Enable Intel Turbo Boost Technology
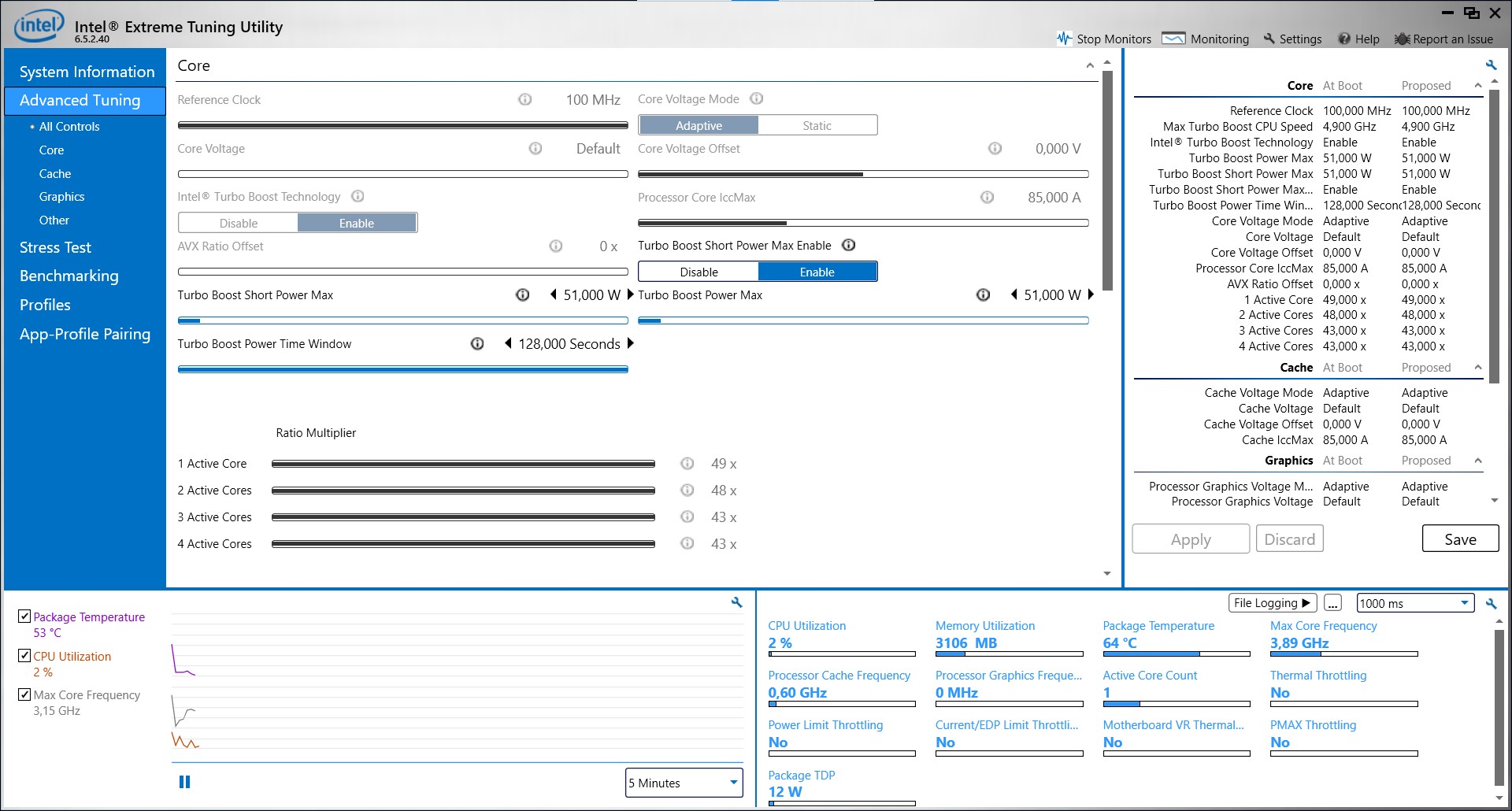Image resolution: width=1512 pixels, height=811 pixels. point(357,223)
